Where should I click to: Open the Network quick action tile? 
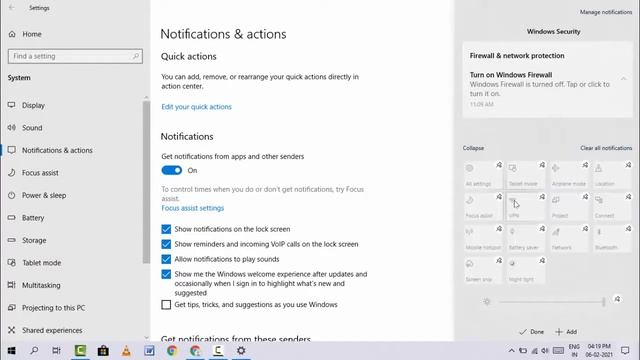(569, 239)
